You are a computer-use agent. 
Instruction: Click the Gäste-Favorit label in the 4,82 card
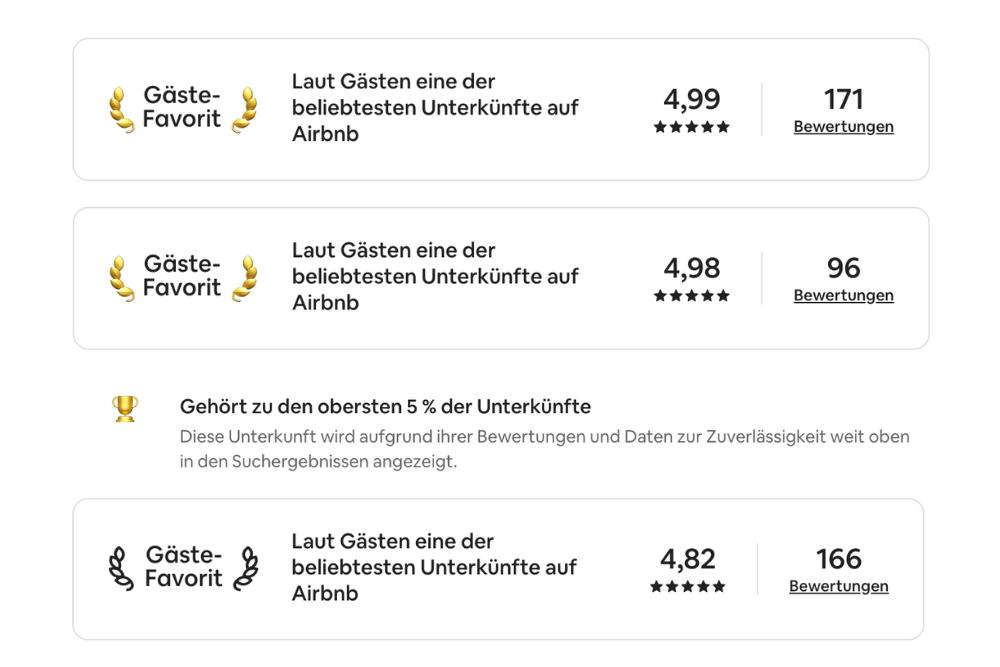183,566
